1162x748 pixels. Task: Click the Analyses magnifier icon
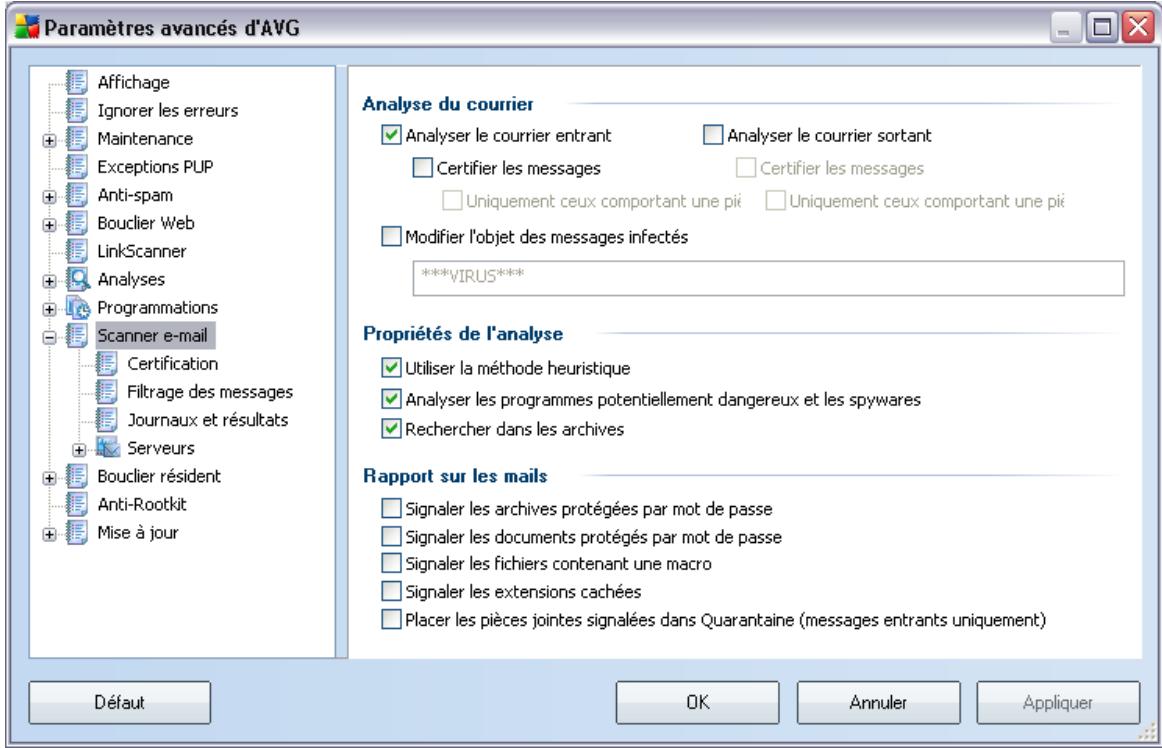[x=78, y=279]
